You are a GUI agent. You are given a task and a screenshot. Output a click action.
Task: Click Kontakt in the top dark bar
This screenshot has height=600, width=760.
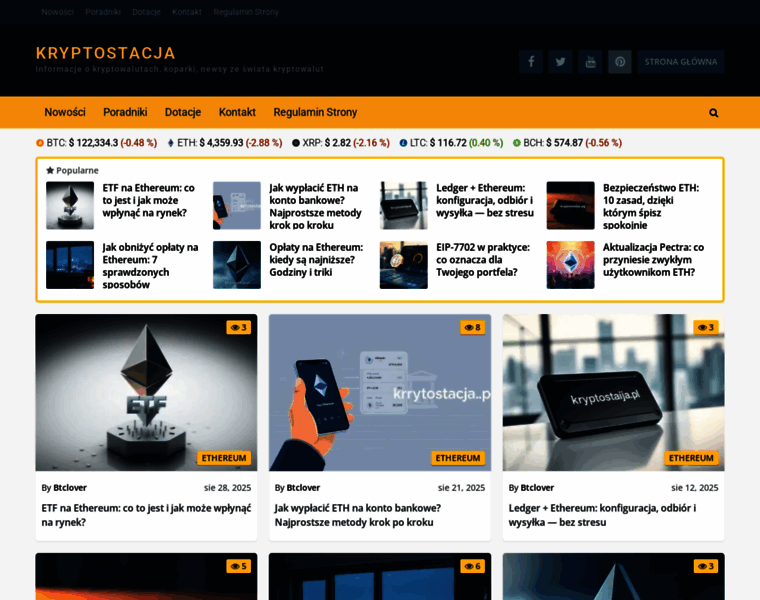pyautogui.click(x=187, y=12)
